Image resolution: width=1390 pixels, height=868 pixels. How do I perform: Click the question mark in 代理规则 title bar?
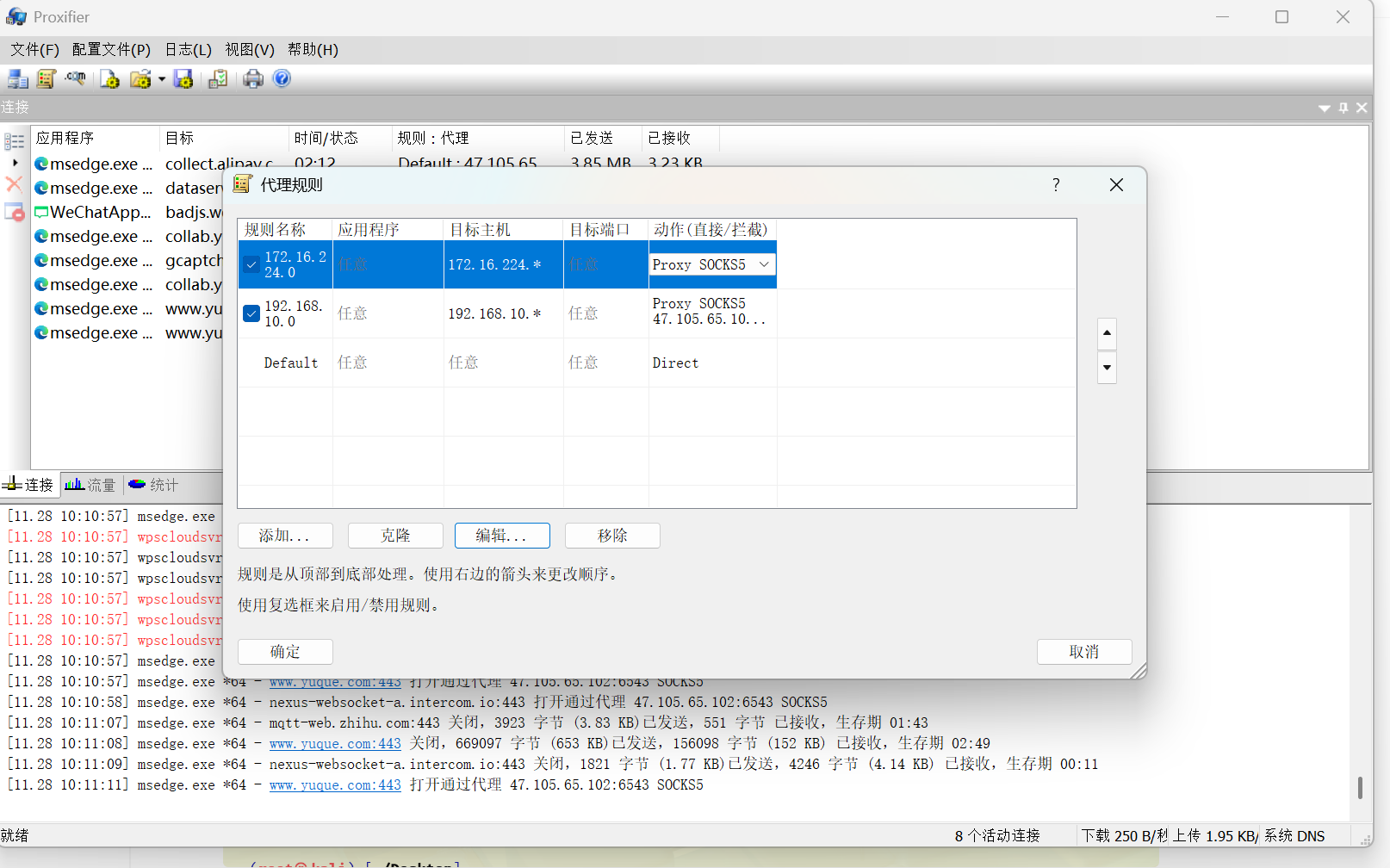pos(1056,185)
